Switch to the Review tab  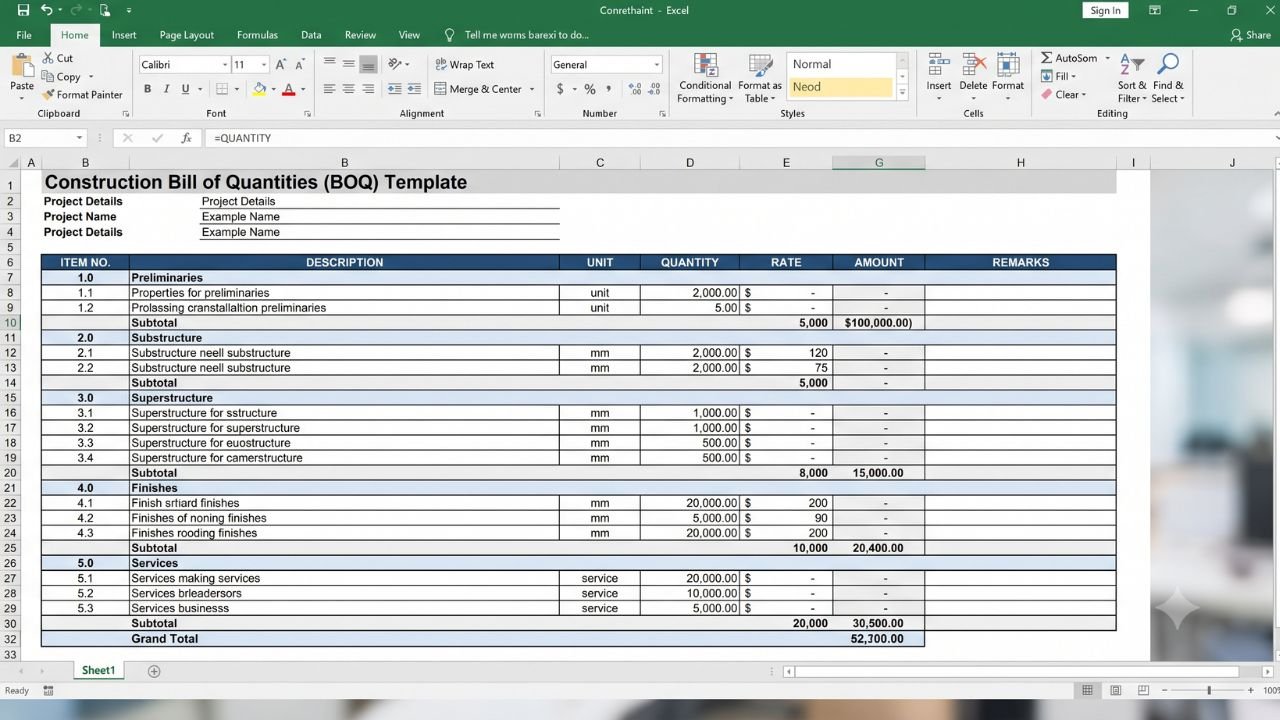tap(360, 35)
